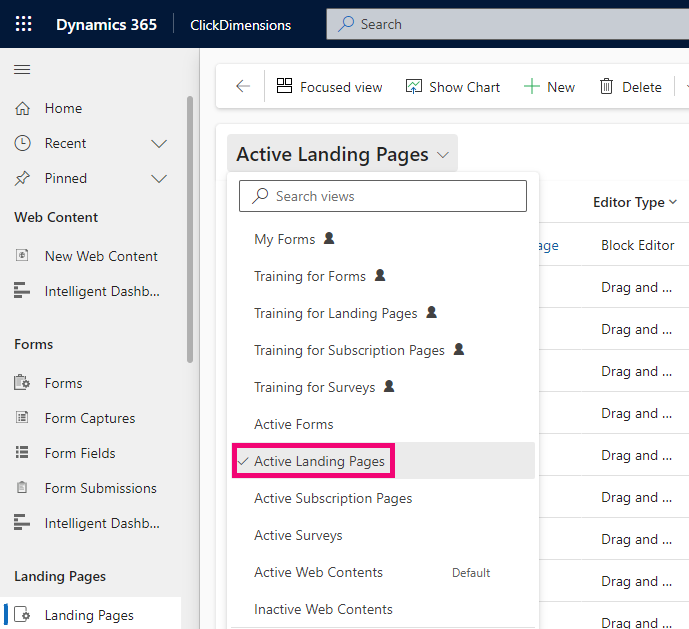Click the Home icon in sidebar
This screenshot has height=629, width=689.
pos(22,108)
